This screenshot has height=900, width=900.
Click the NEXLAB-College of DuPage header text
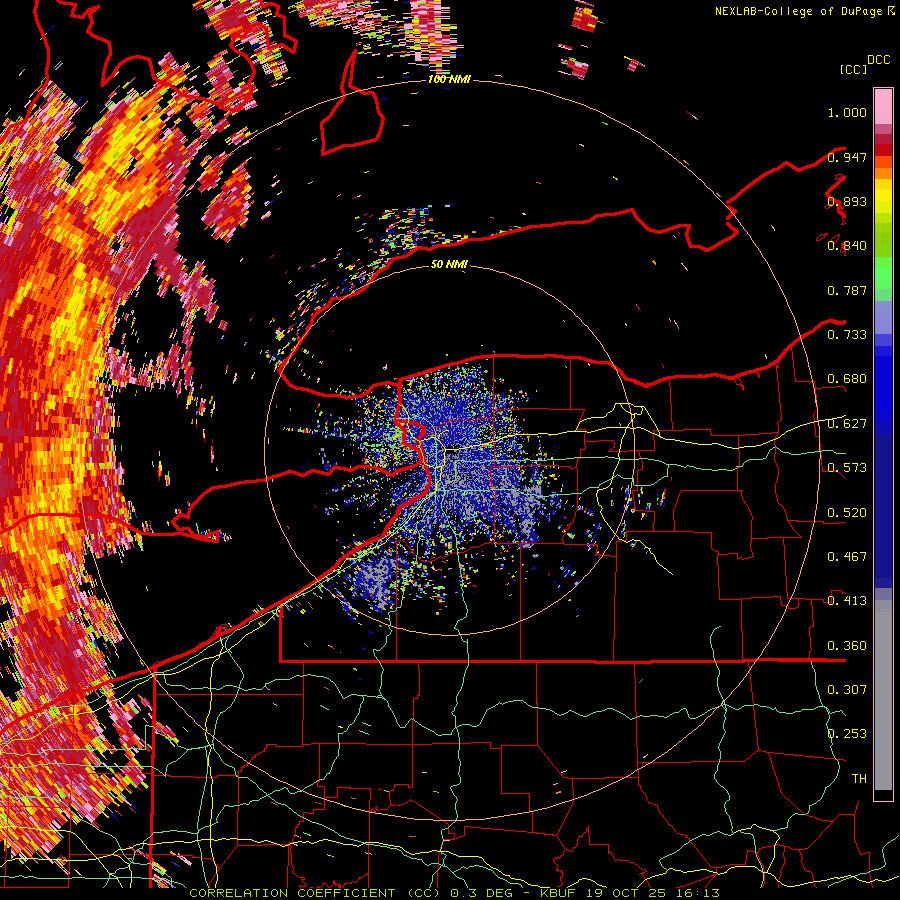pyautogui.click(x=800, y=11)
